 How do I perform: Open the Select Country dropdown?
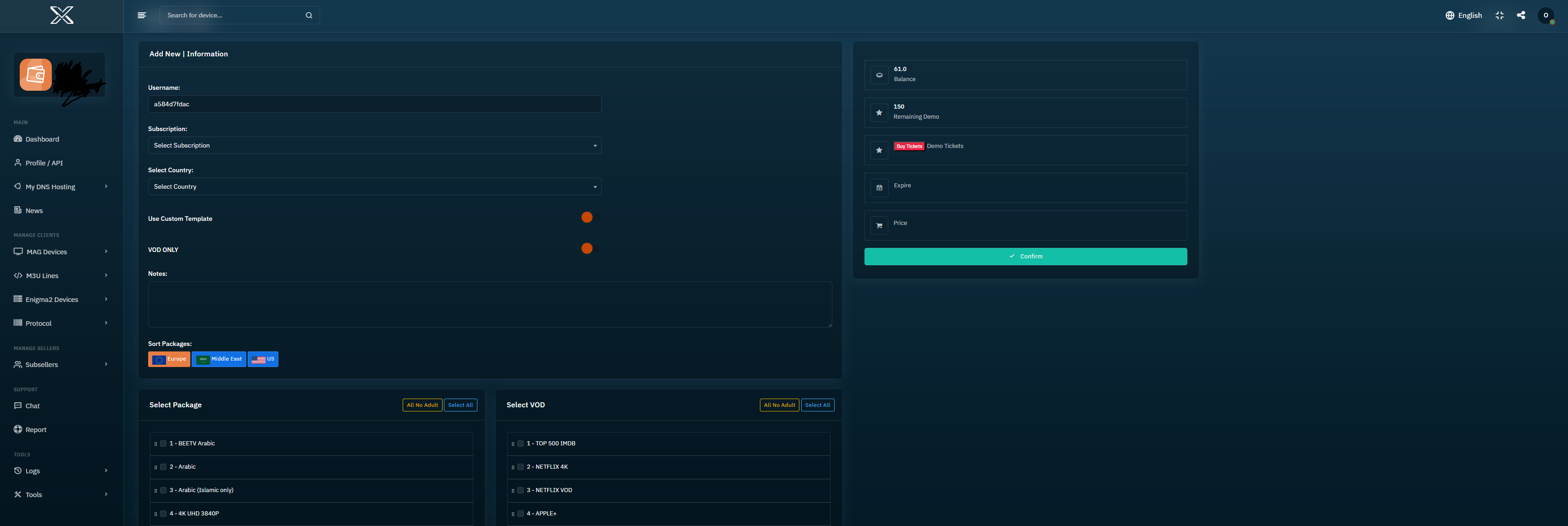[x=374, y=186]
